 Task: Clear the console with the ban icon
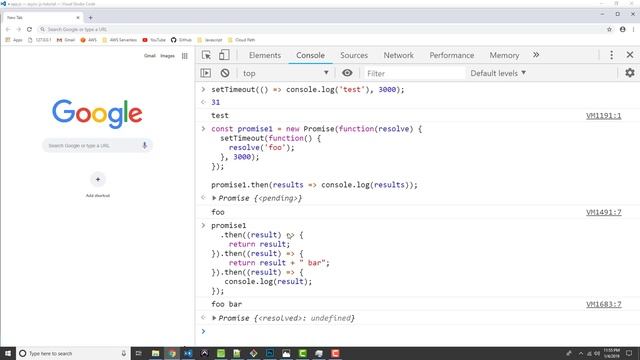point(225,73)
